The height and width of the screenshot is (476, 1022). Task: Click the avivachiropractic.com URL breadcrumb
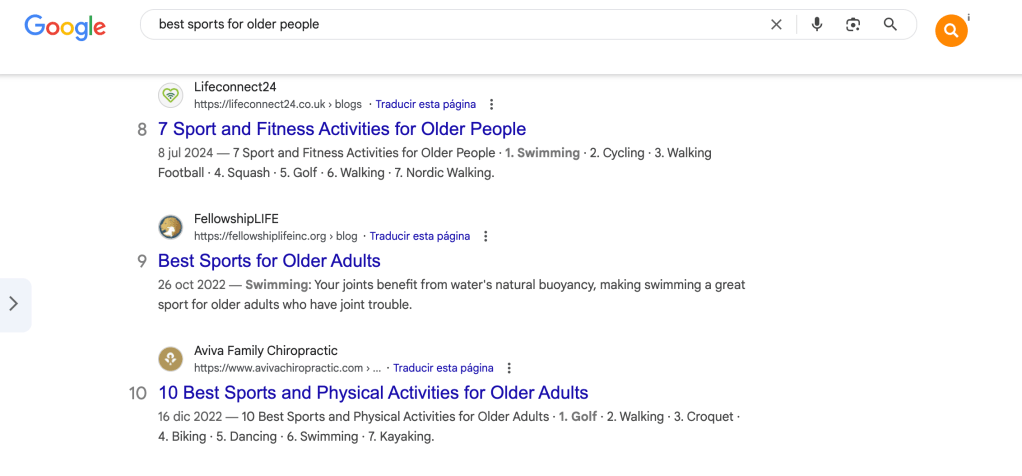287,368
